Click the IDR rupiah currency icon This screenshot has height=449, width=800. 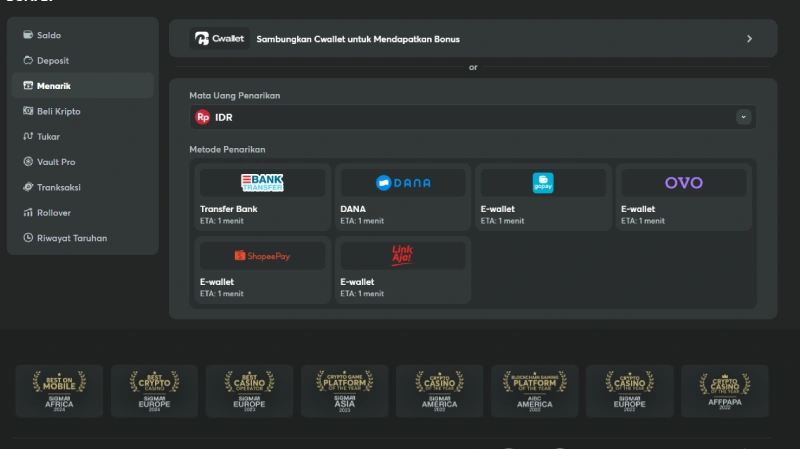[203, 117]
